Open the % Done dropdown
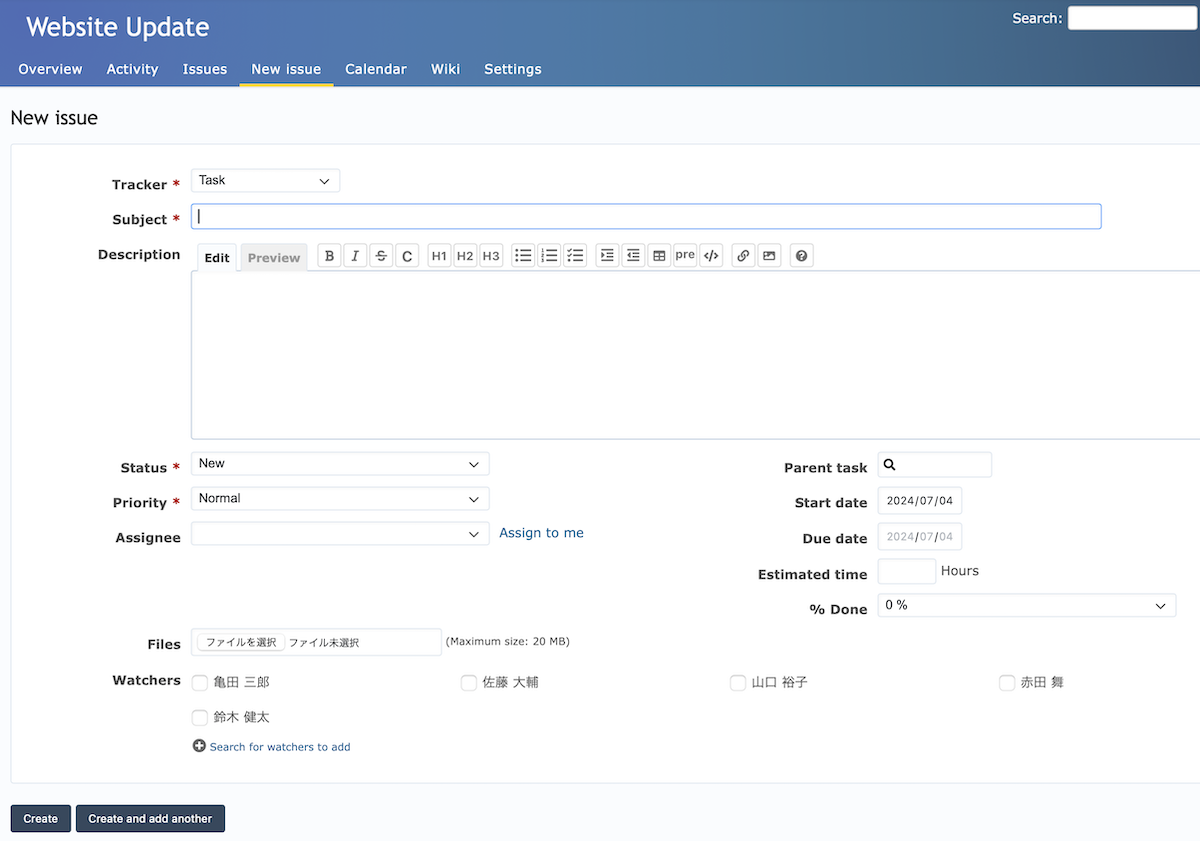The height and width of the screenshot is (841, 1200). [x=1026, y=605]
